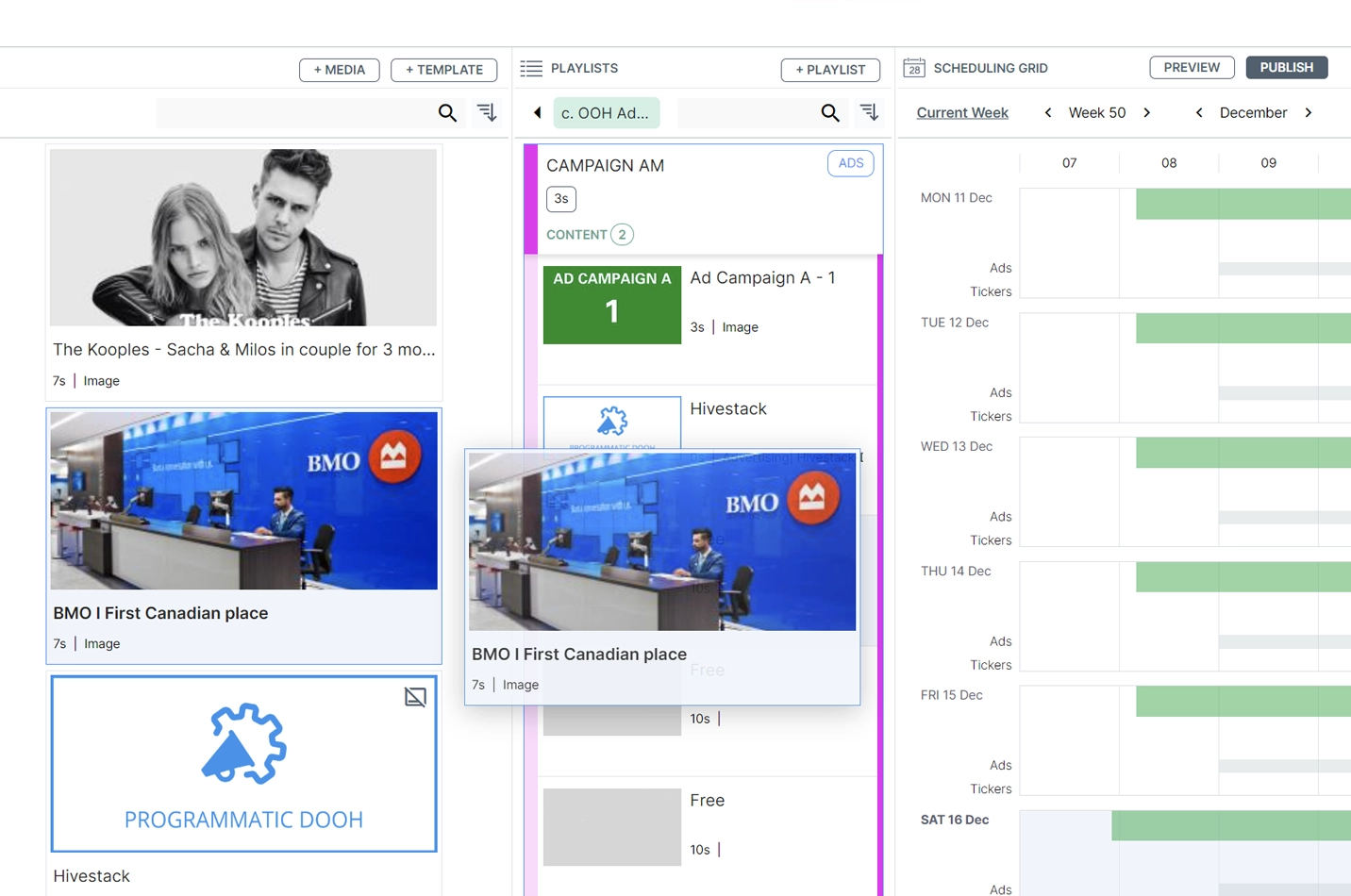
Task: Go to next week chevron
Action: tap(1147, 112)
